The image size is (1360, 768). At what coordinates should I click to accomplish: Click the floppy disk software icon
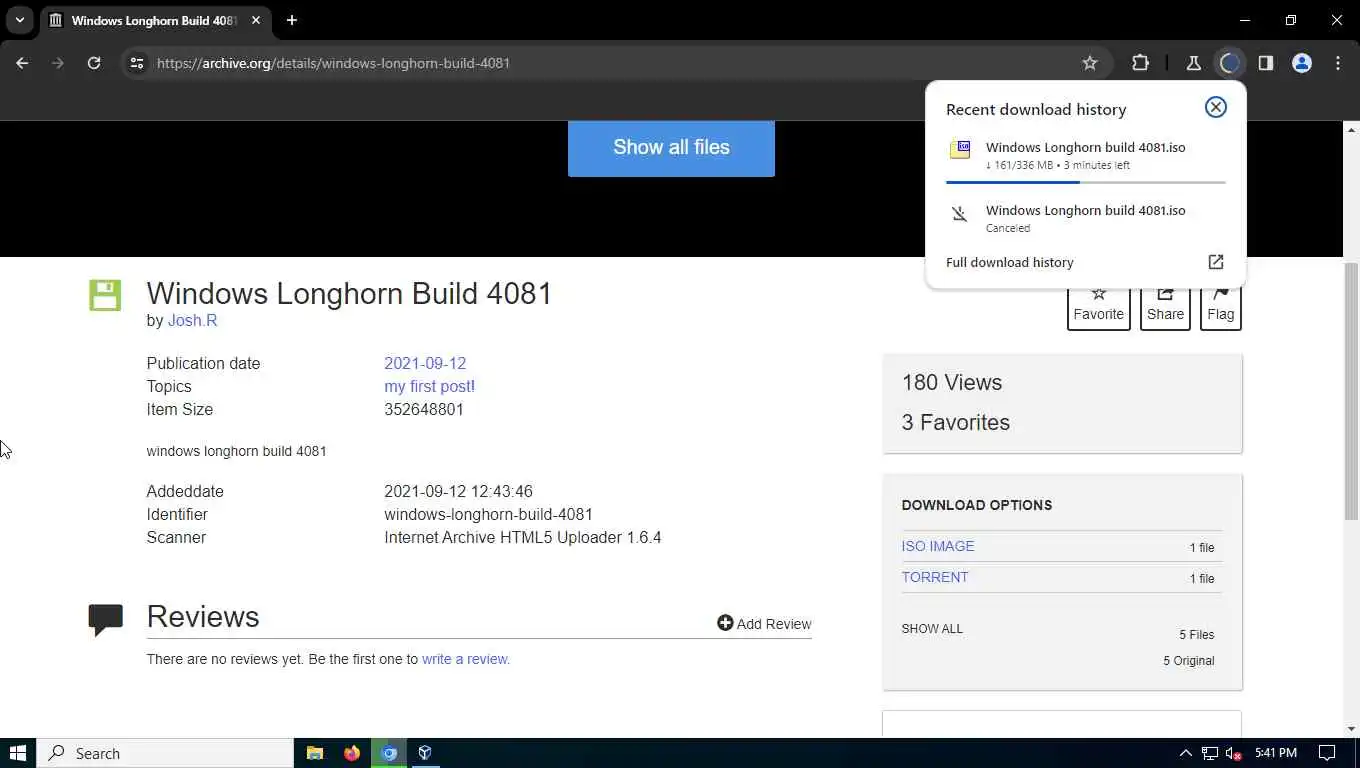105,295
